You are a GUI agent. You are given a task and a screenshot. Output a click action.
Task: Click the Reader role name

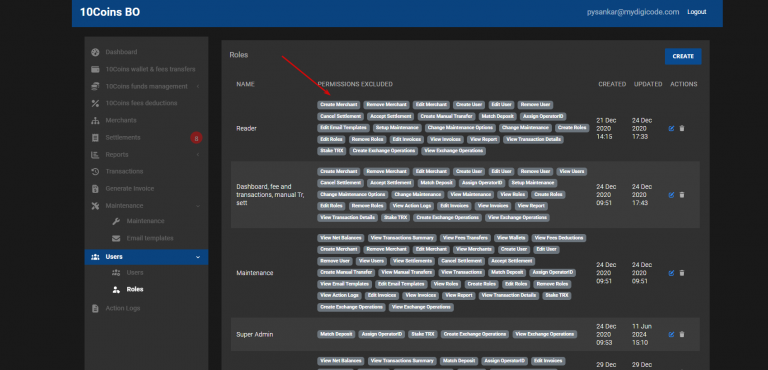point(246,128)
